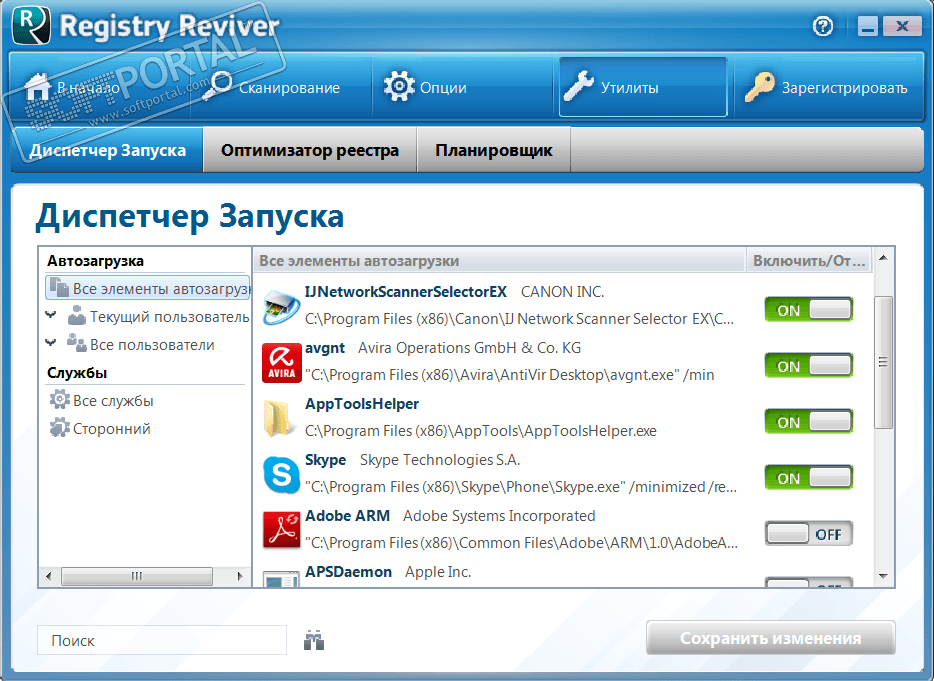This screenshot has height=681, width=934.
Task: Switch to Планировщик tab
Action: [x=494, y=150]
